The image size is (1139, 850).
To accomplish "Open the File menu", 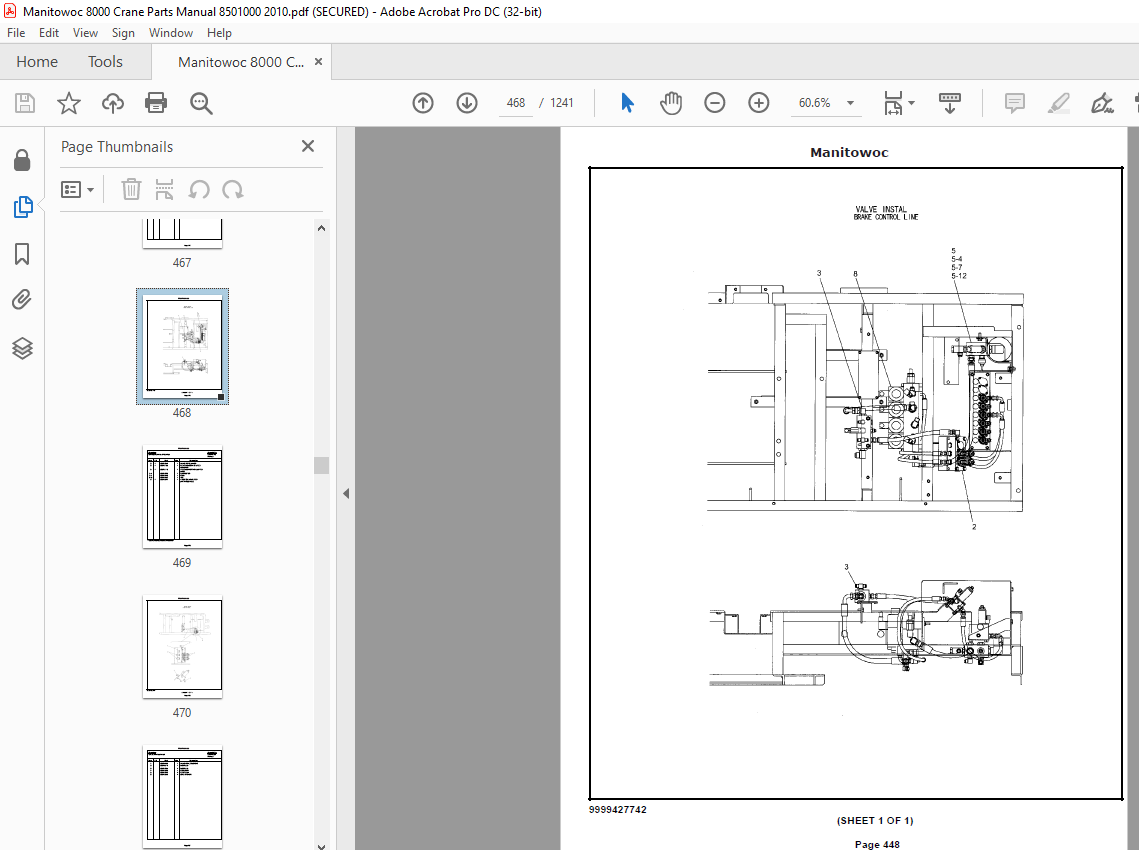I will coord(16,33).
